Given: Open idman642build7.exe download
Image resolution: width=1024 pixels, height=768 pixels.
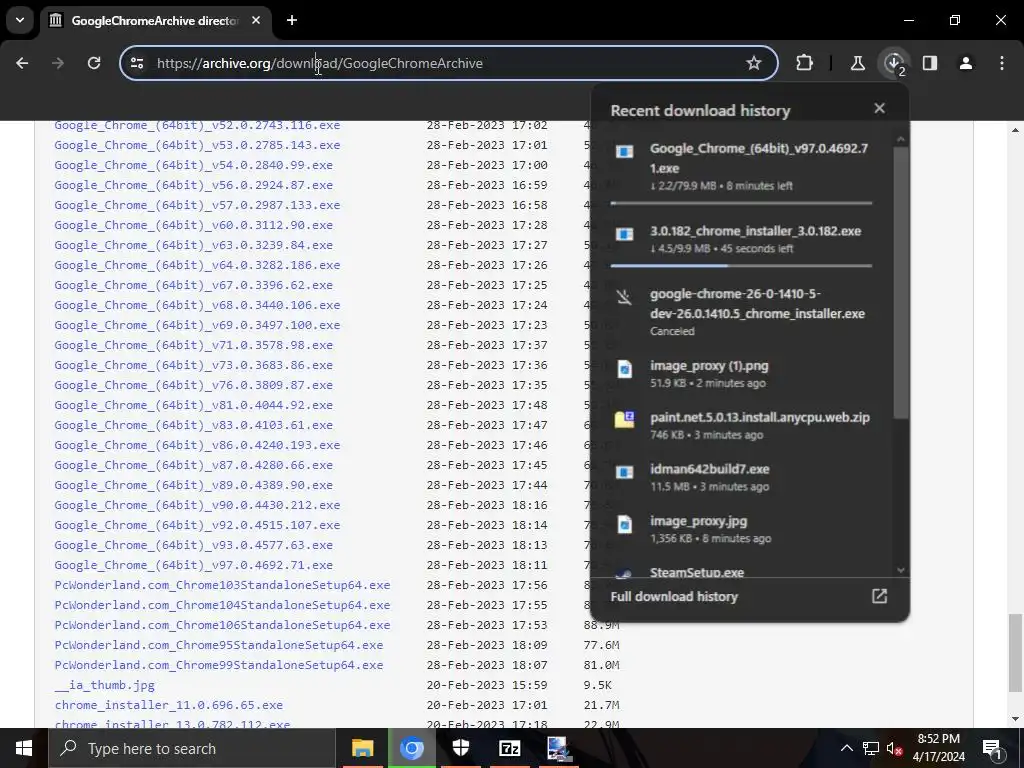Looking at the screenshot, I should (x=741, y=477).
